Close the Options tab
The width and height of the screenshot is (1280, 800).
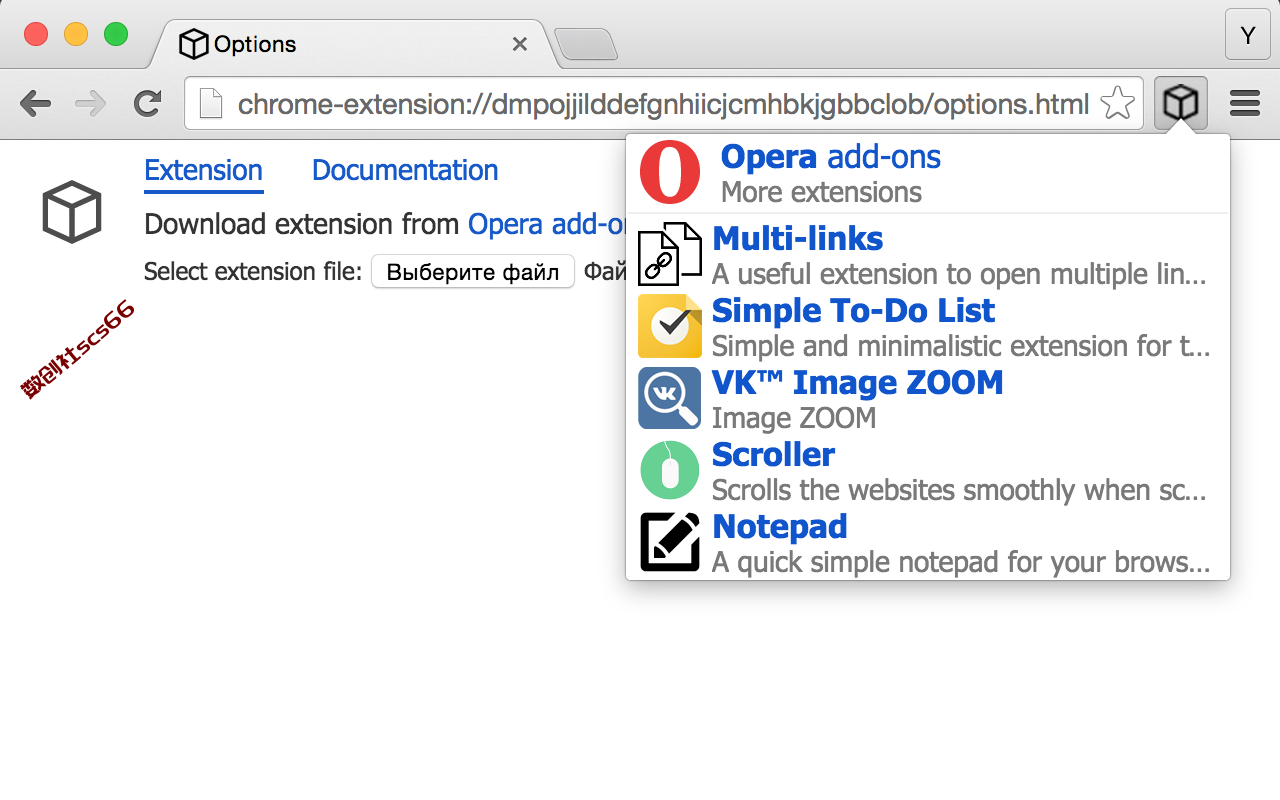(519, 44)
